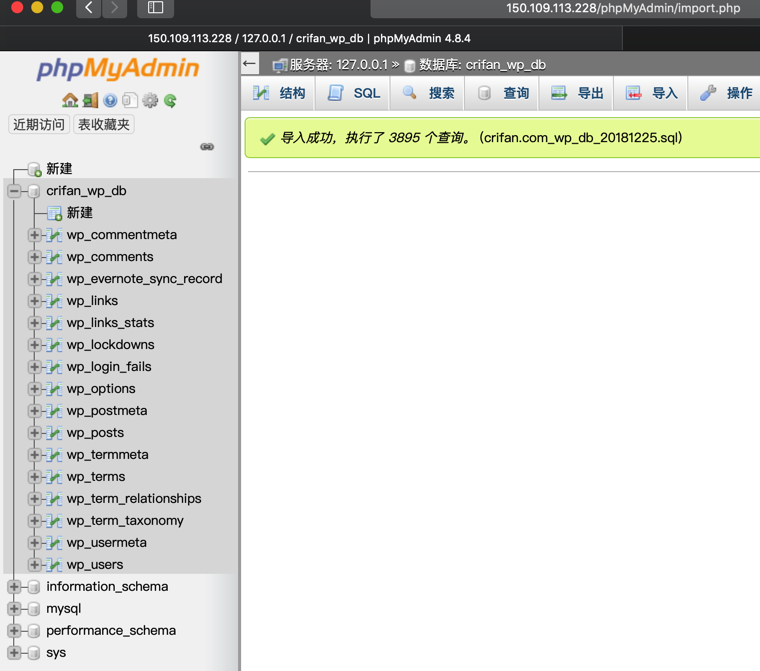Click the sys database cylinder icon
The image size is (760, 671).
click(33, 653)
